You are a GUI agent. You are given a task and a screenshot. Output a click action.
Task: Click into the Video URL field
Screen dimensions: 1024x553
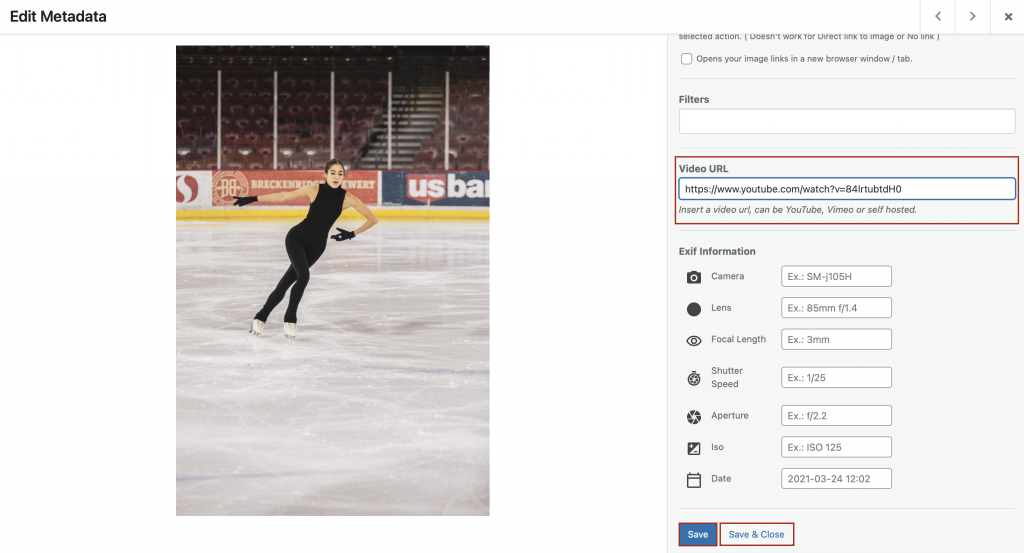coord(846,189)
